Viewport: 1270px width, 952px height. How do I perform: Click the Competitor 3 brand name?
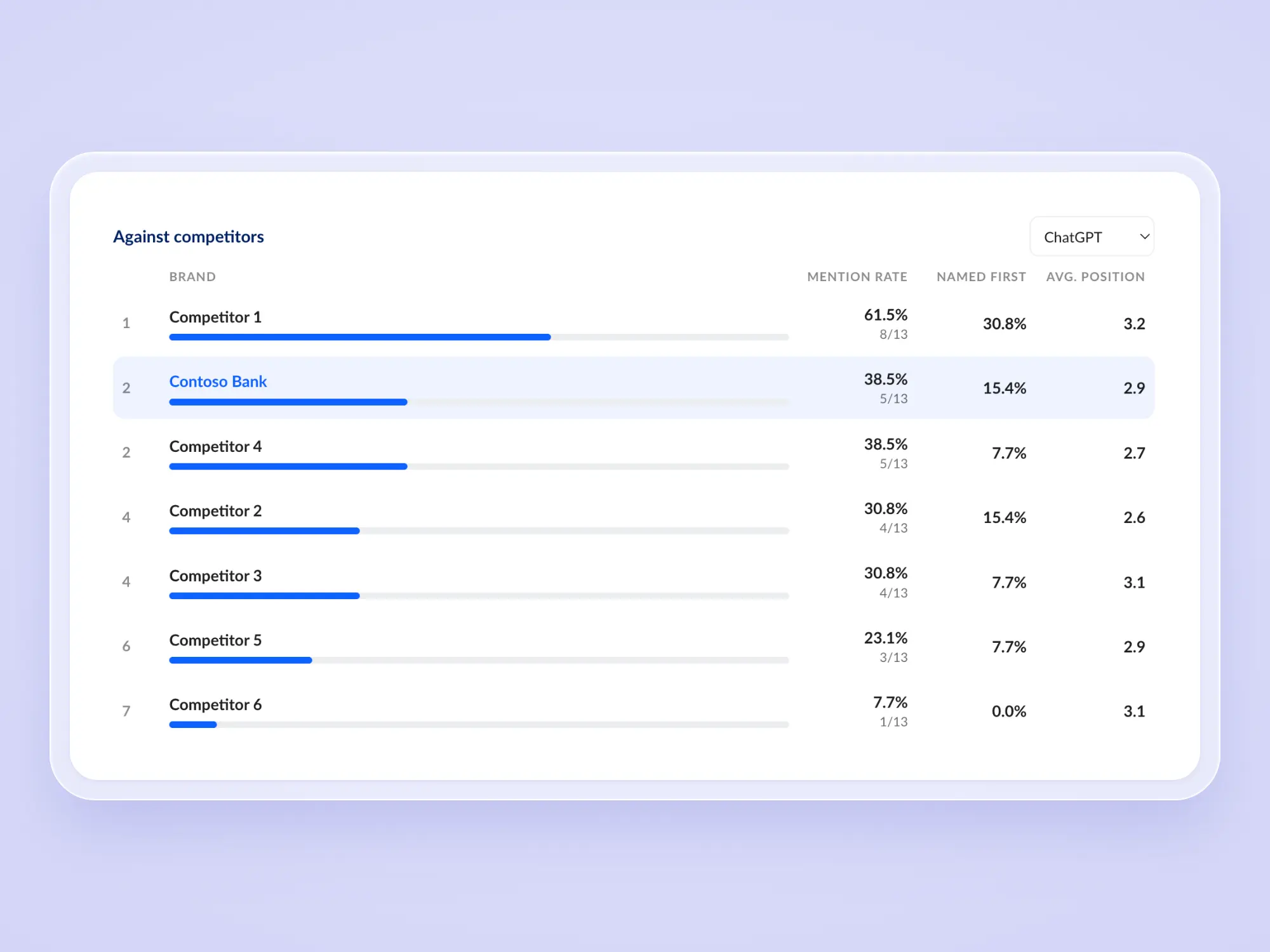pos(215,576)
